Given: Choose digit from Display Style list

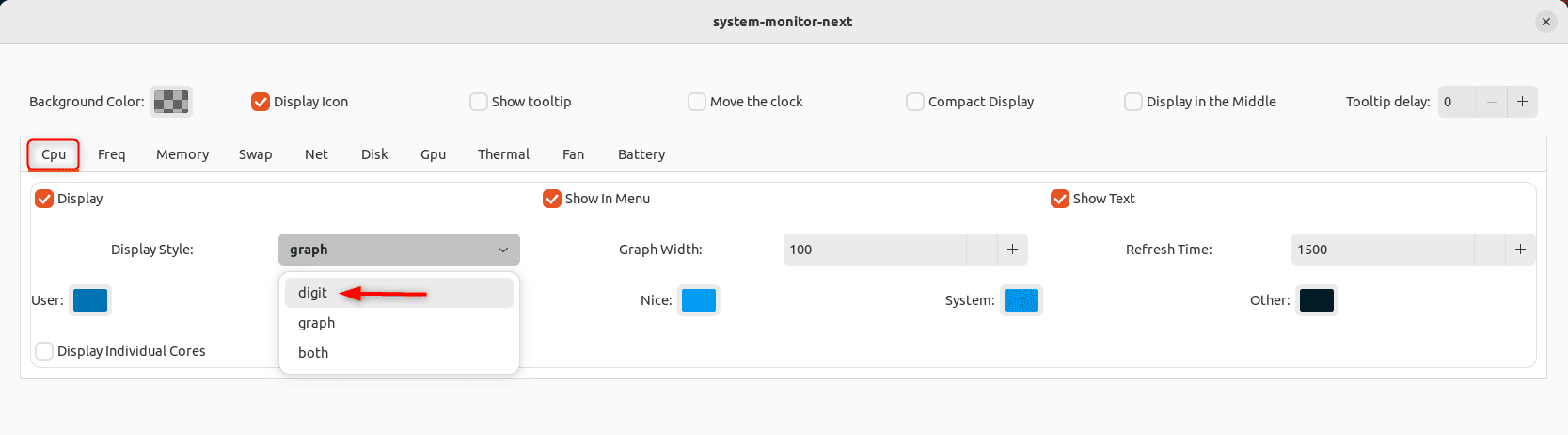Looking at the screenshot, I should point(399,293).
